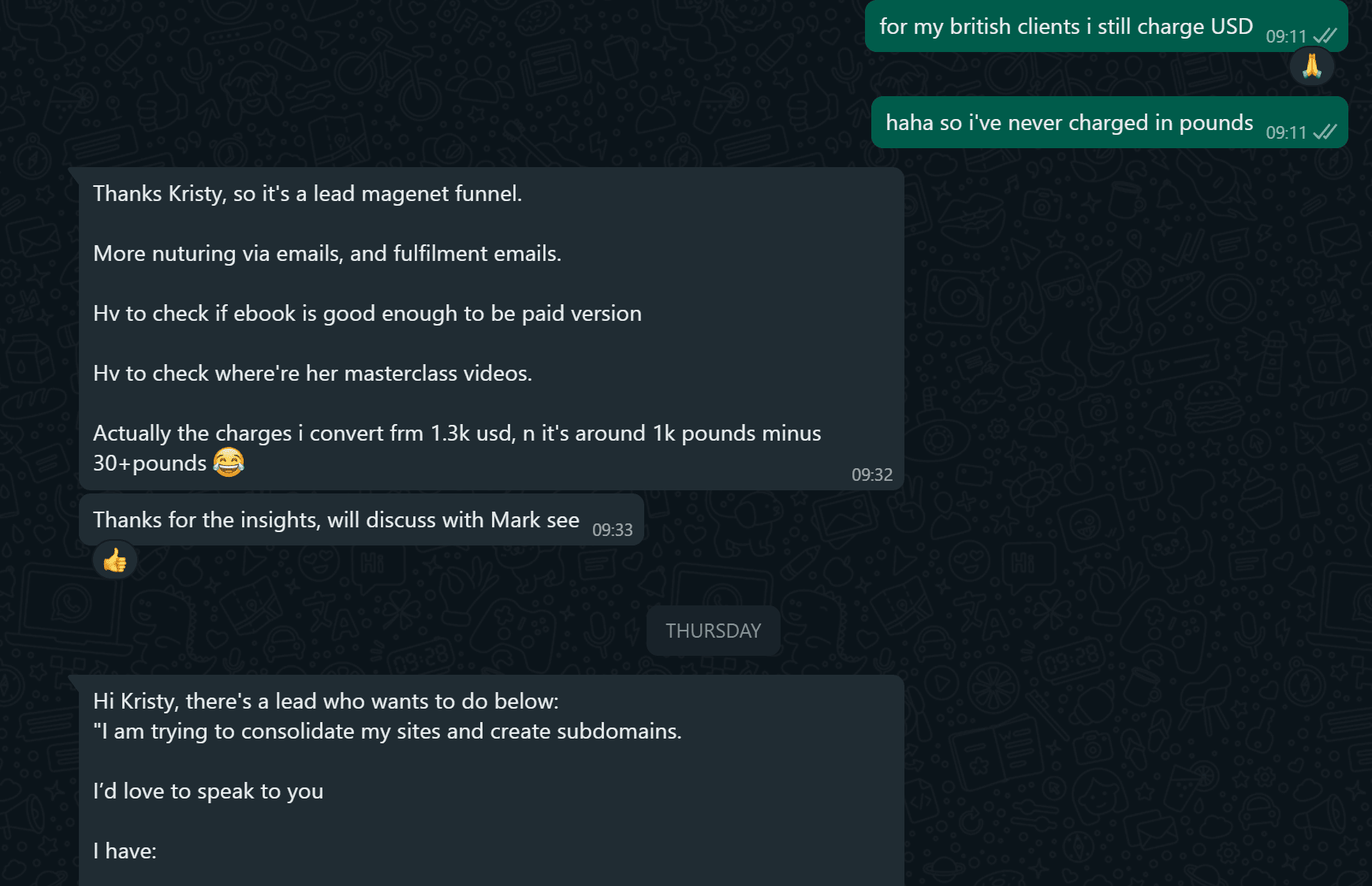This screenshot has width=1372, height=886.
Task: Click the '1.3k usd' charges line
Action: pos(457,434)
